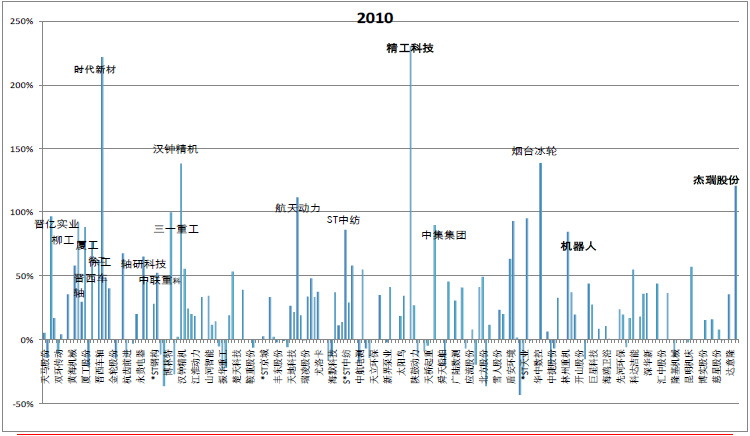Select x-axis label 天马股份
The height and width of the screenshot is (436, 750).
coord(45,367)
